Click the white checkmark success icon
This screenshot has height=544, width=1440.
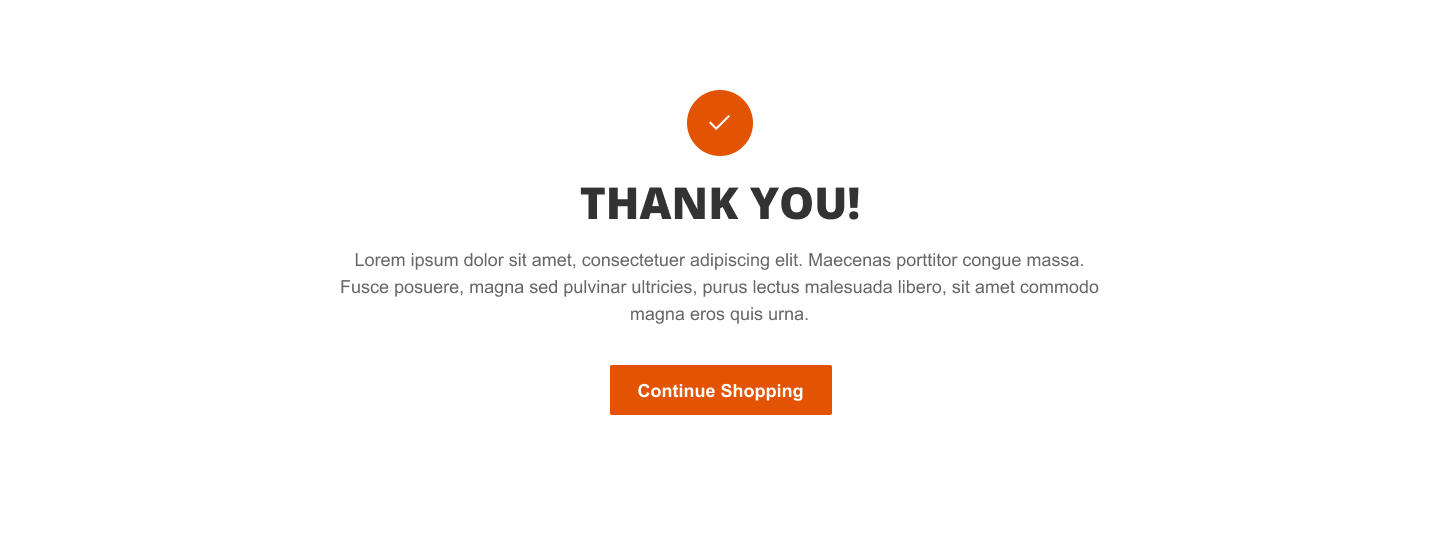pyautogui.click(x=720, y=123)
